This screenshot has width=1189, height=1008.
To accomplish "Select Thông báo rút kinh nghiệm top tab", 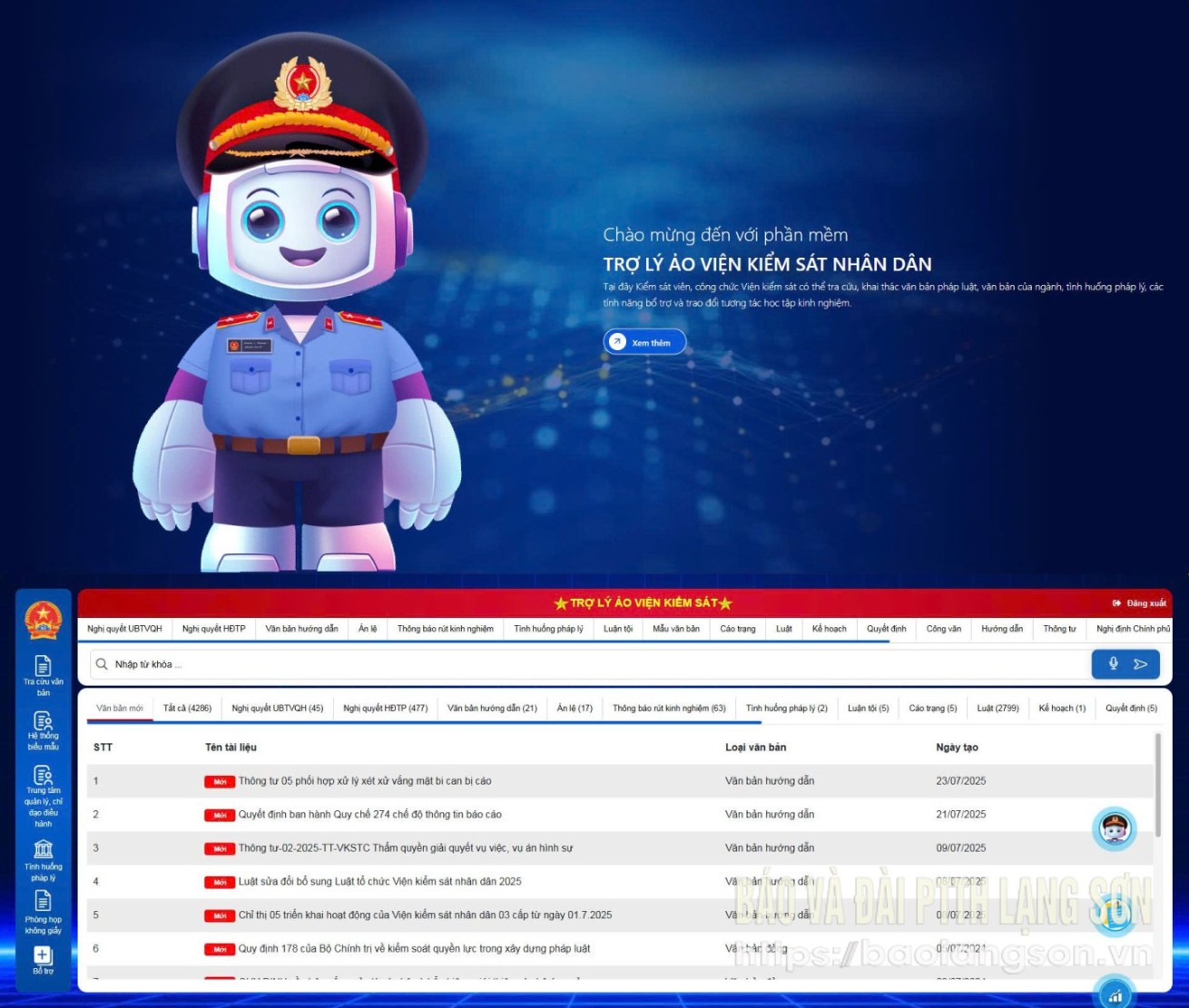I will (445, 629).
